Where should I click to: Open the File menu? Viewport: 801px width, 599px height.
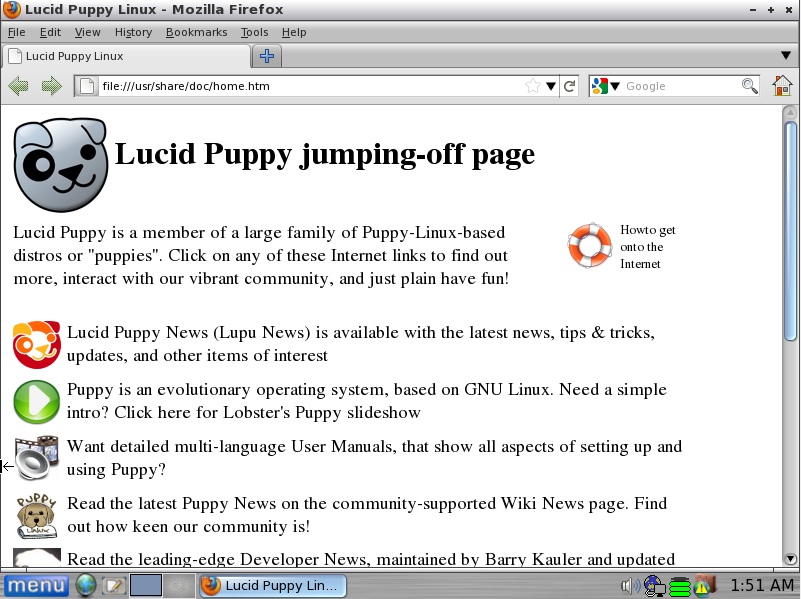click(x=16, y=32)
